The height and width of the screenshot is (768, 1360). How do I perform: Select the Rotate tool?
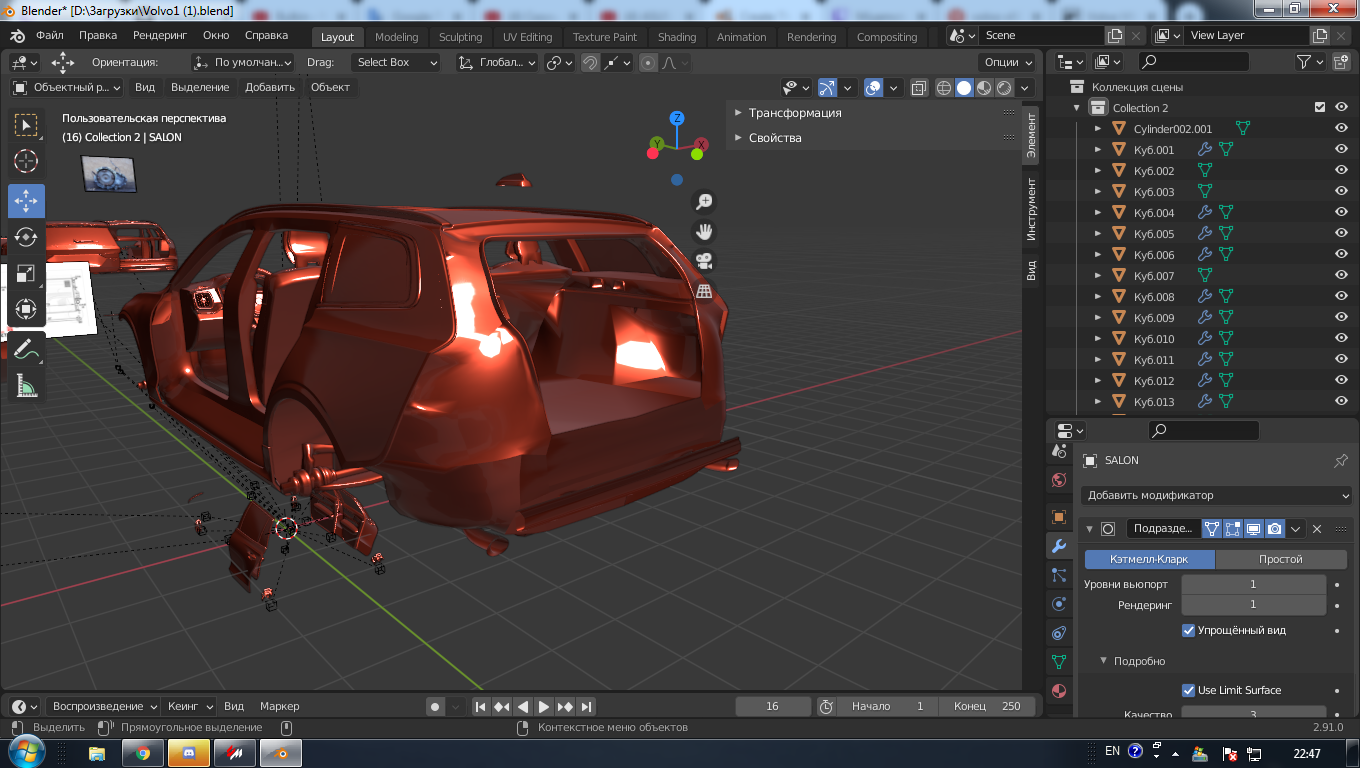[26, 237]
